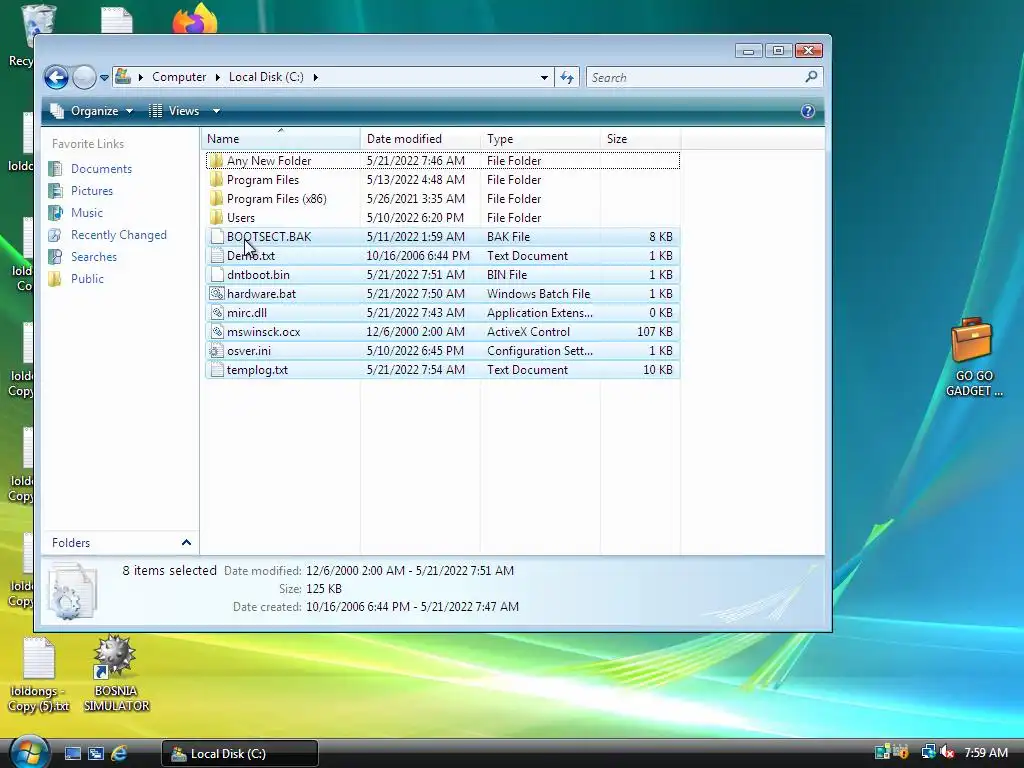The height and width of the screenshot is (768, 1024).
Task: Expand arrow after Local Disk (C:) breadcrumb
Action: coord(315,77)
